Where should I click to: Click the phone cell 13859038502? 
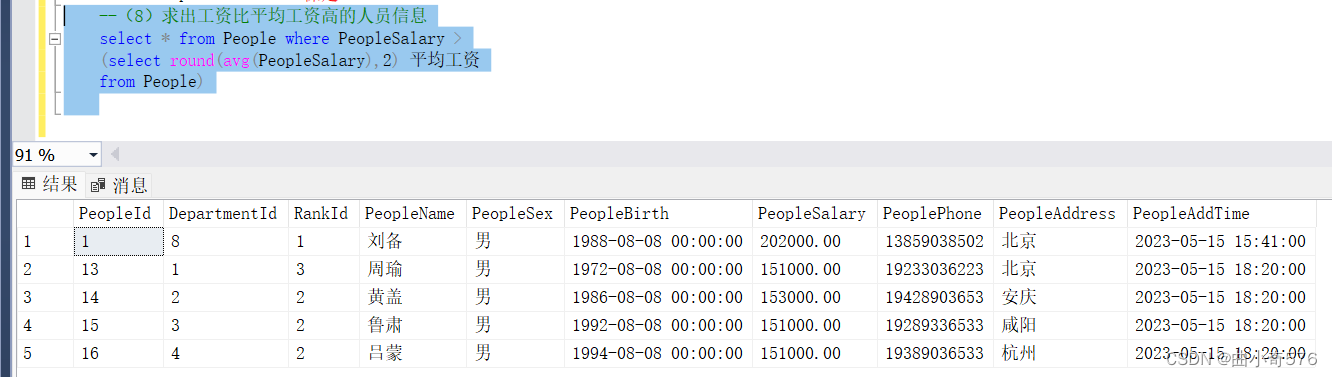click(x=935, y=241)
